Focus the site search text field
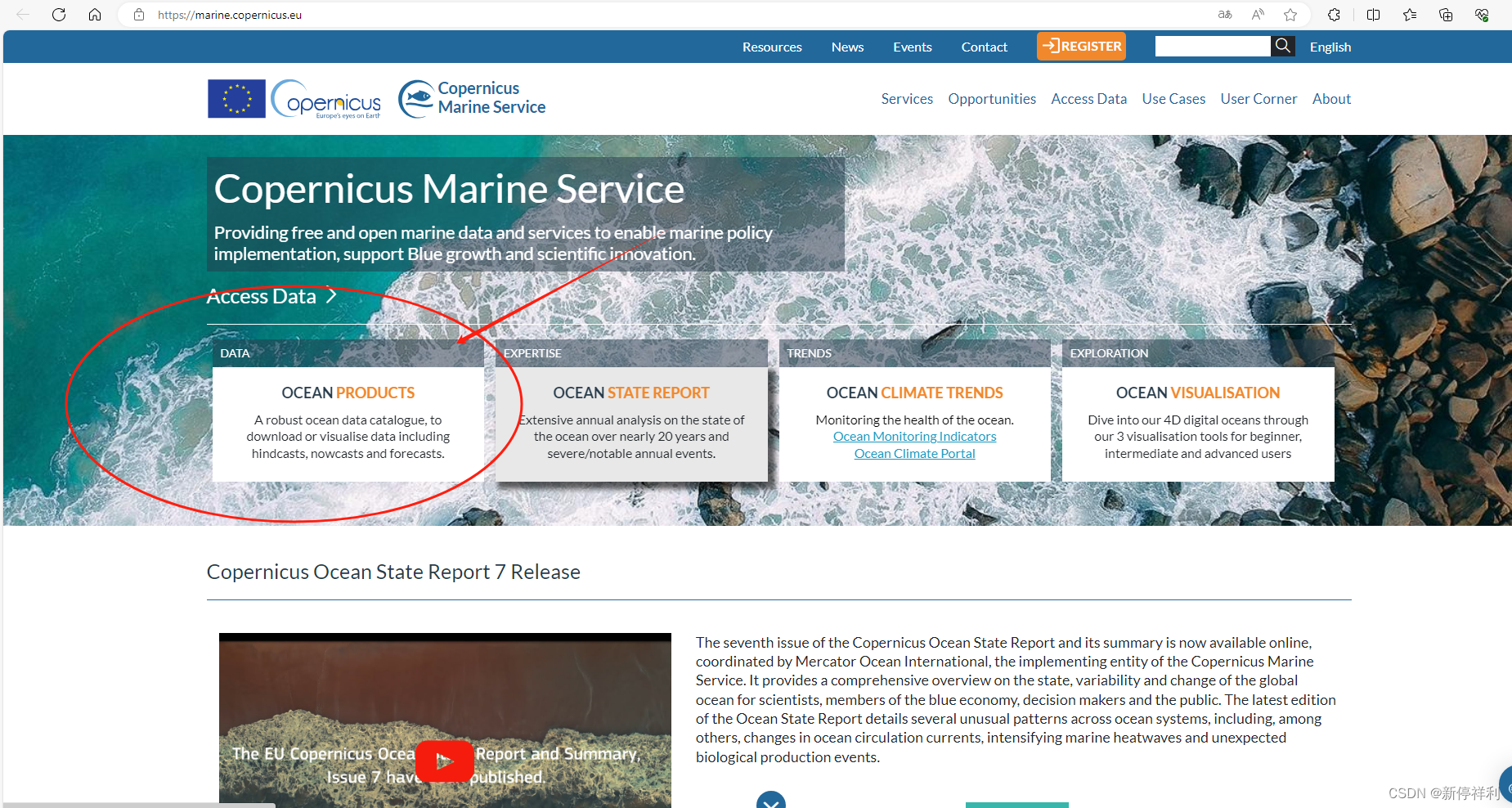The width and height of the screenshot is (1512, 808). pyautogui.click(x=1213, y=47)
